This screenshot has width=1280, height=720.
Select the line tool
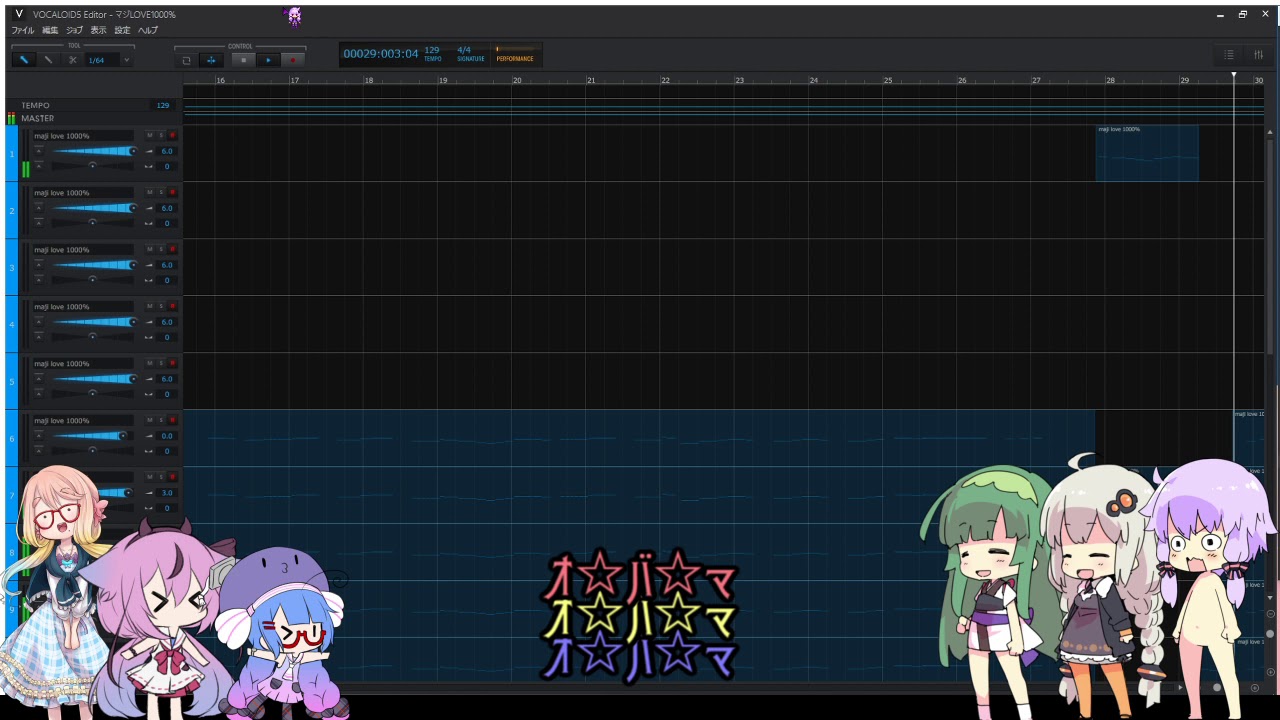(x=48, y=60)
